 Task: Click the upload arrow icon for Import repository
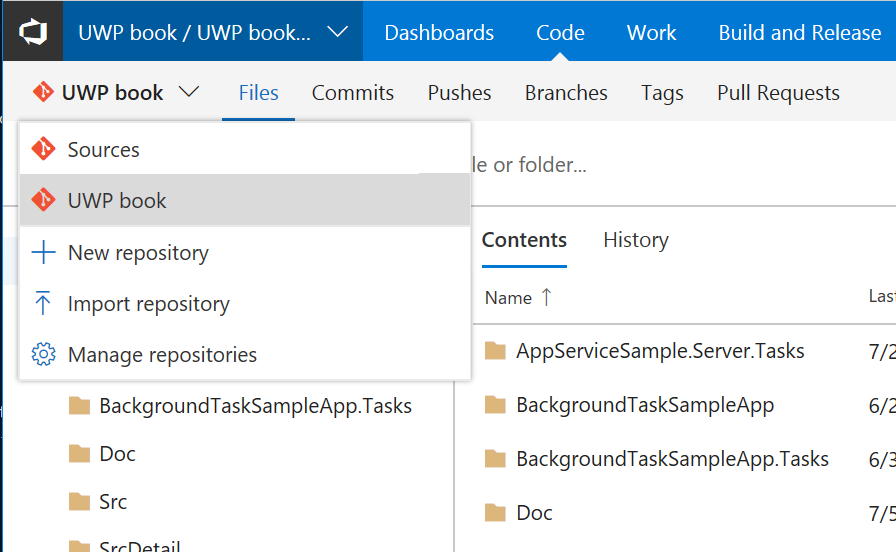click(43, 303)
